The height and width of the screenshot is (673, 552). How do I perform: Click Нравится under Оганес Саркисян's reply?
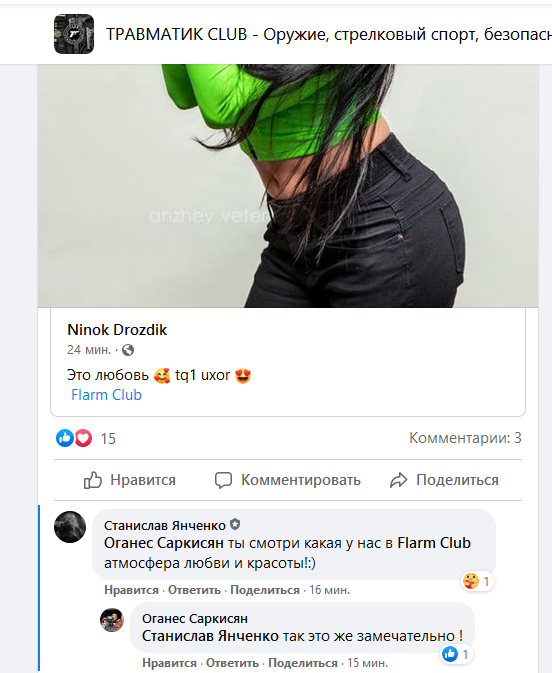pyautogui.click(x=169, y=663)
